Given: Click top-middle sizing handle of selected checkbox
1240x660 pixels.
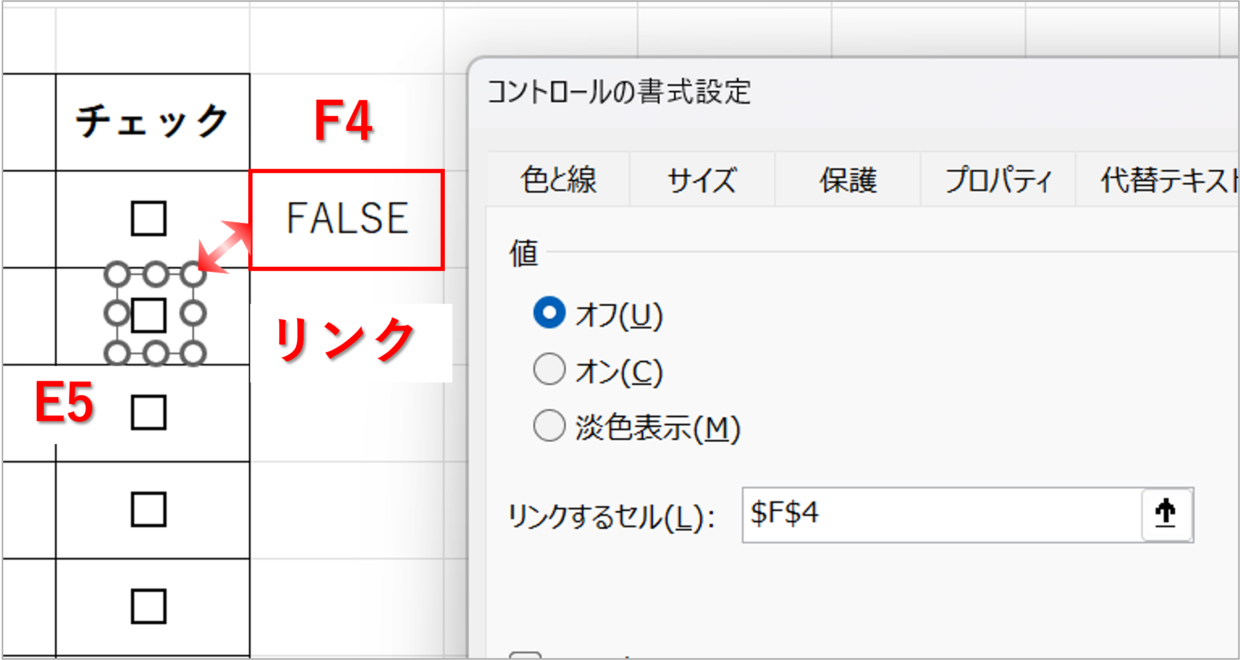Looking at the screenshot, I should (155, 275).
